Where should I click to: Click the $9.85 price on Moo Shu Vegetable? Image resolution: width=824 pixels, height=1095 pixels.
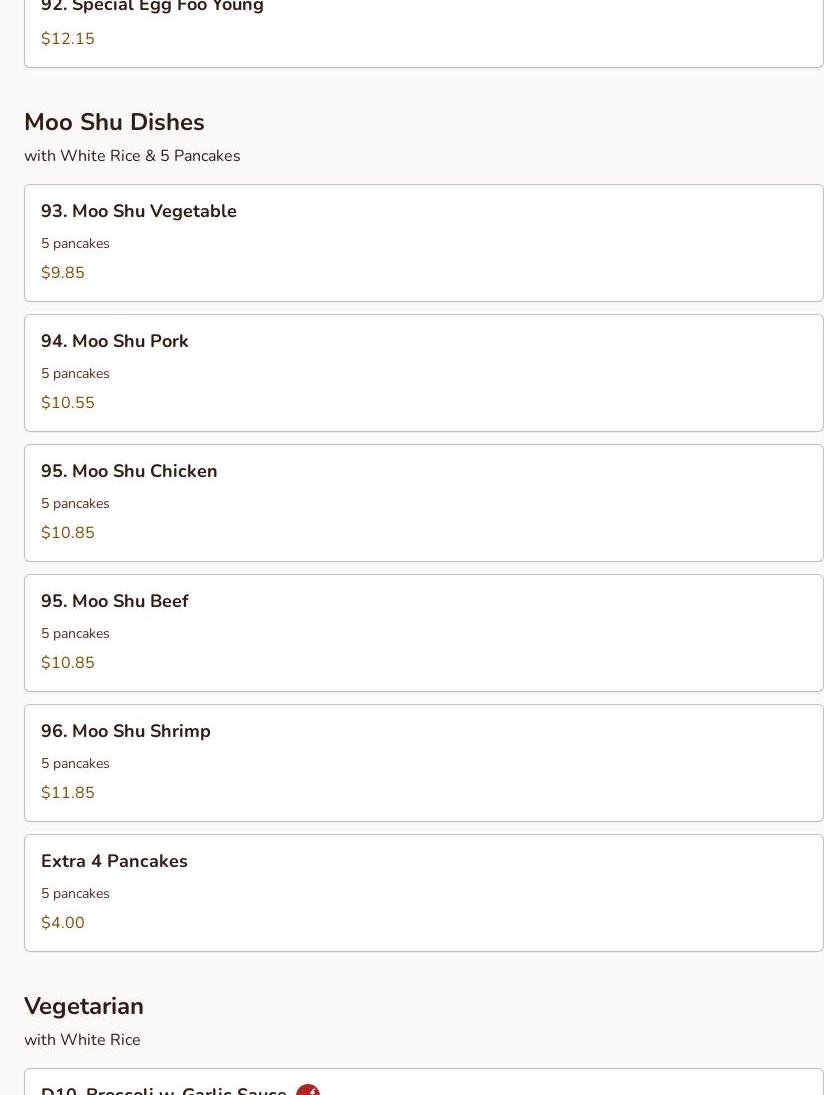tap(63, 273)
